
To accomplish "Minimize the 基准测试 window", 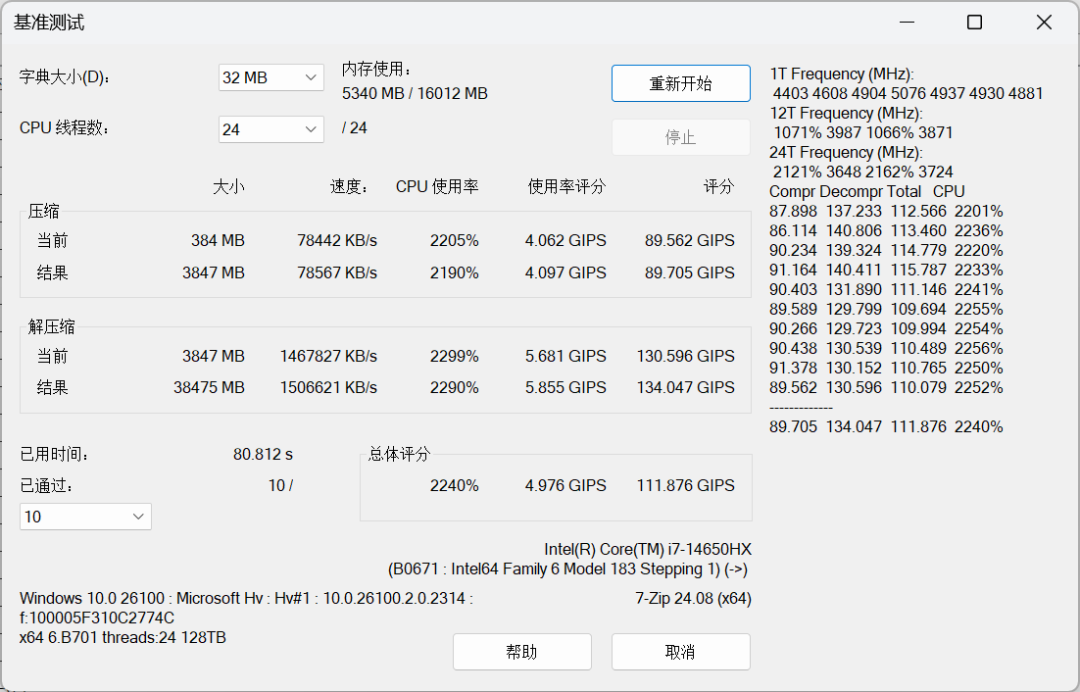I will [x=906, y=21].
